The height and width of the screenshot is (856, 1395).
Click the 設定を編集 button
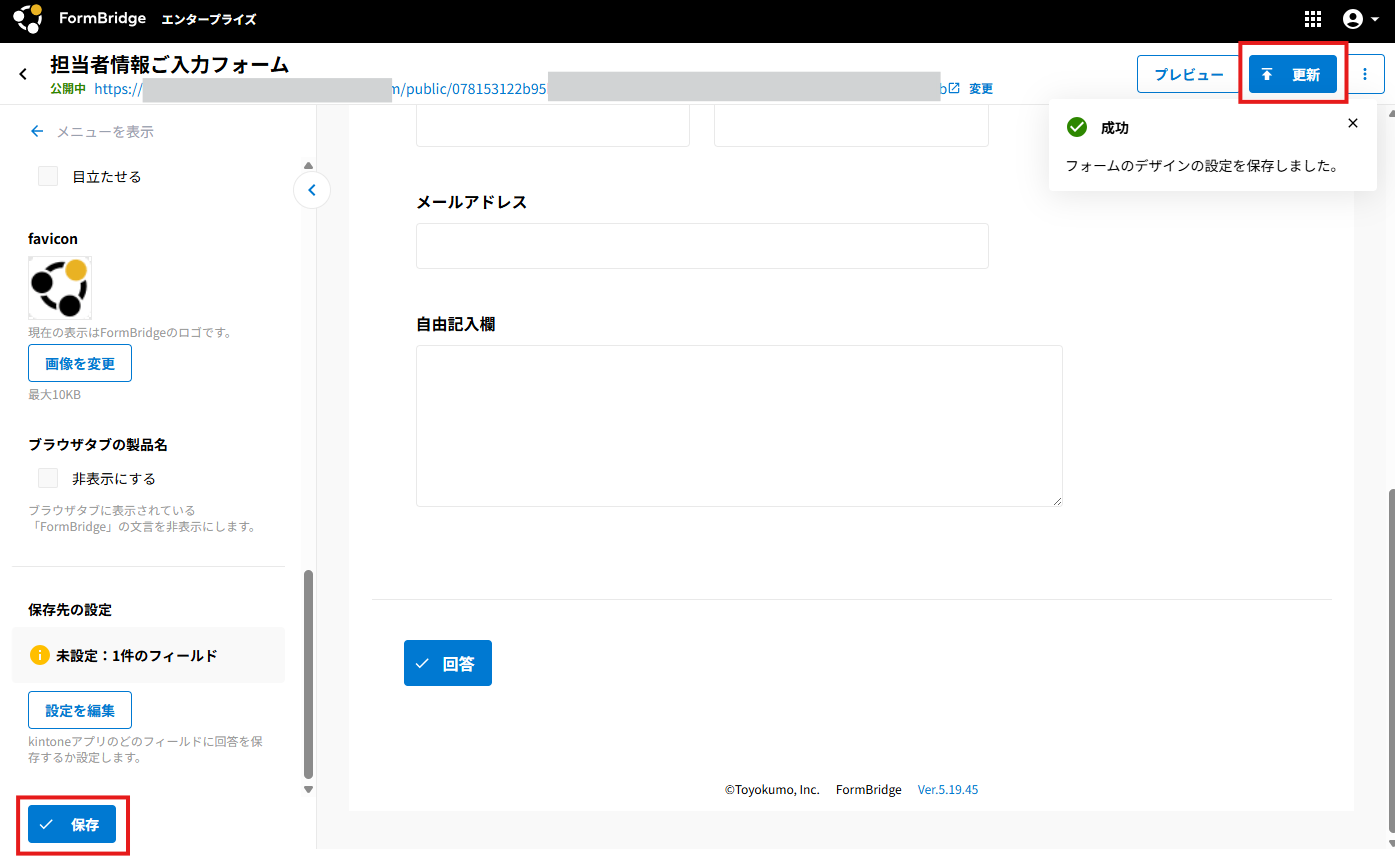click(x=80, y=710)
